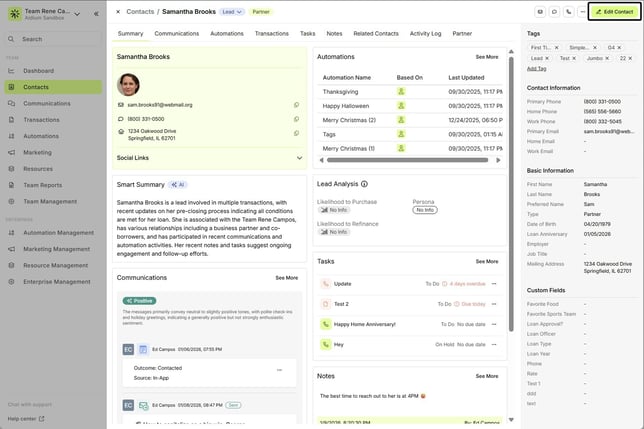Copy Samantha's email address with copy icon
644x429 pixels.
tap(296, 104)
